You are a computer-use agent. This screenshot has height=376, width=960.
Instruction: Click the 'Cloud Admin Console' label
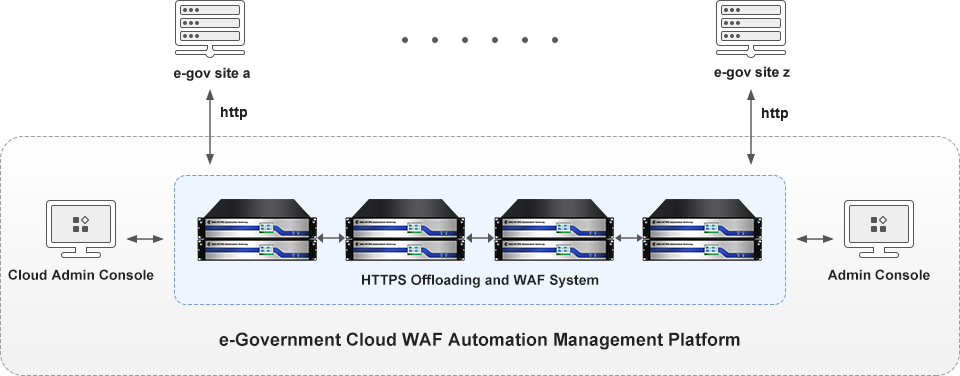click(81, 275)
